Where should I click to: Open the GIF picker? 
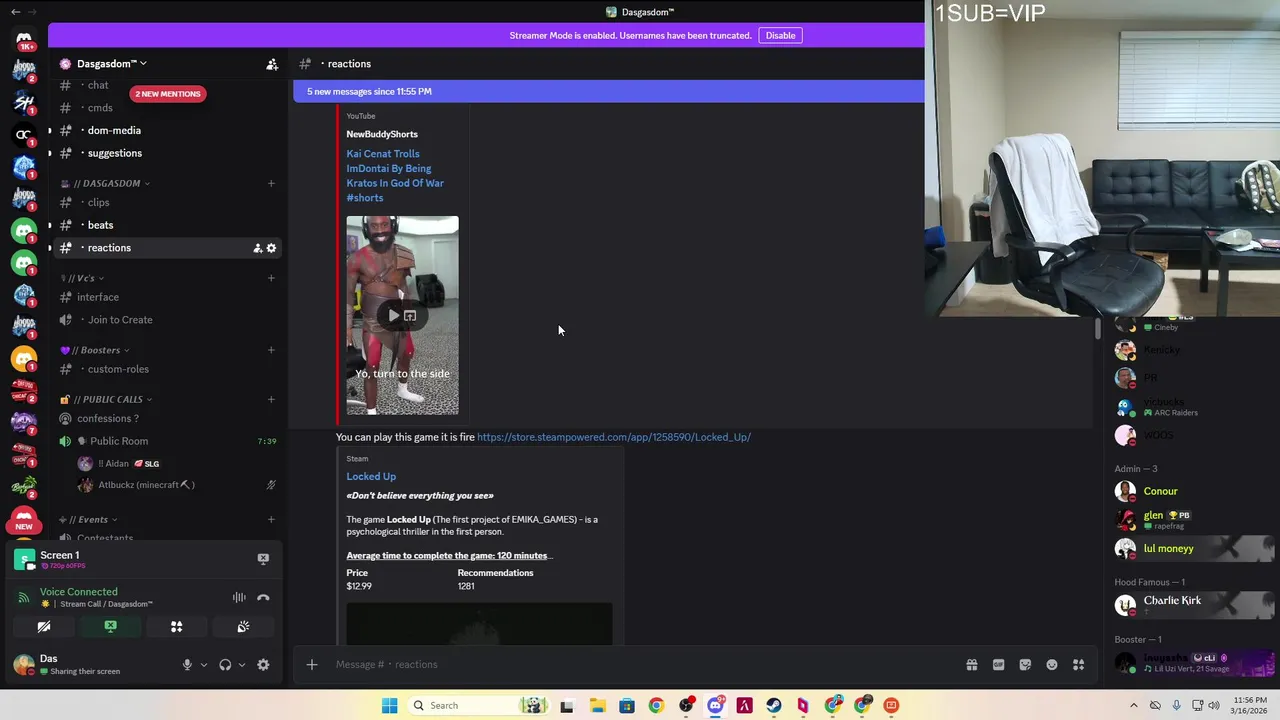point(998,665)
